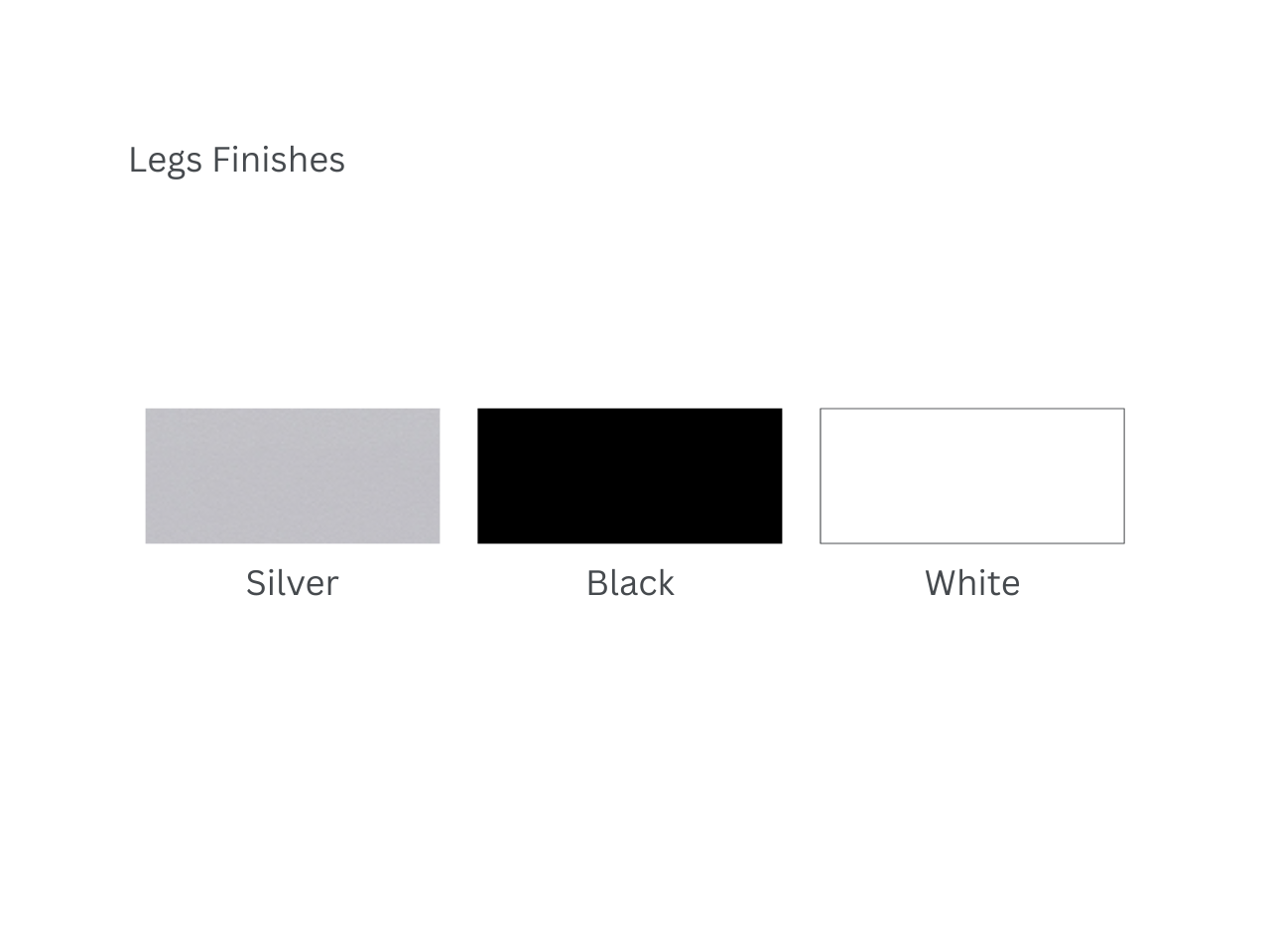The image size is (1270, 952).
Task: Click the Silver text label
Action: (292, 583)
